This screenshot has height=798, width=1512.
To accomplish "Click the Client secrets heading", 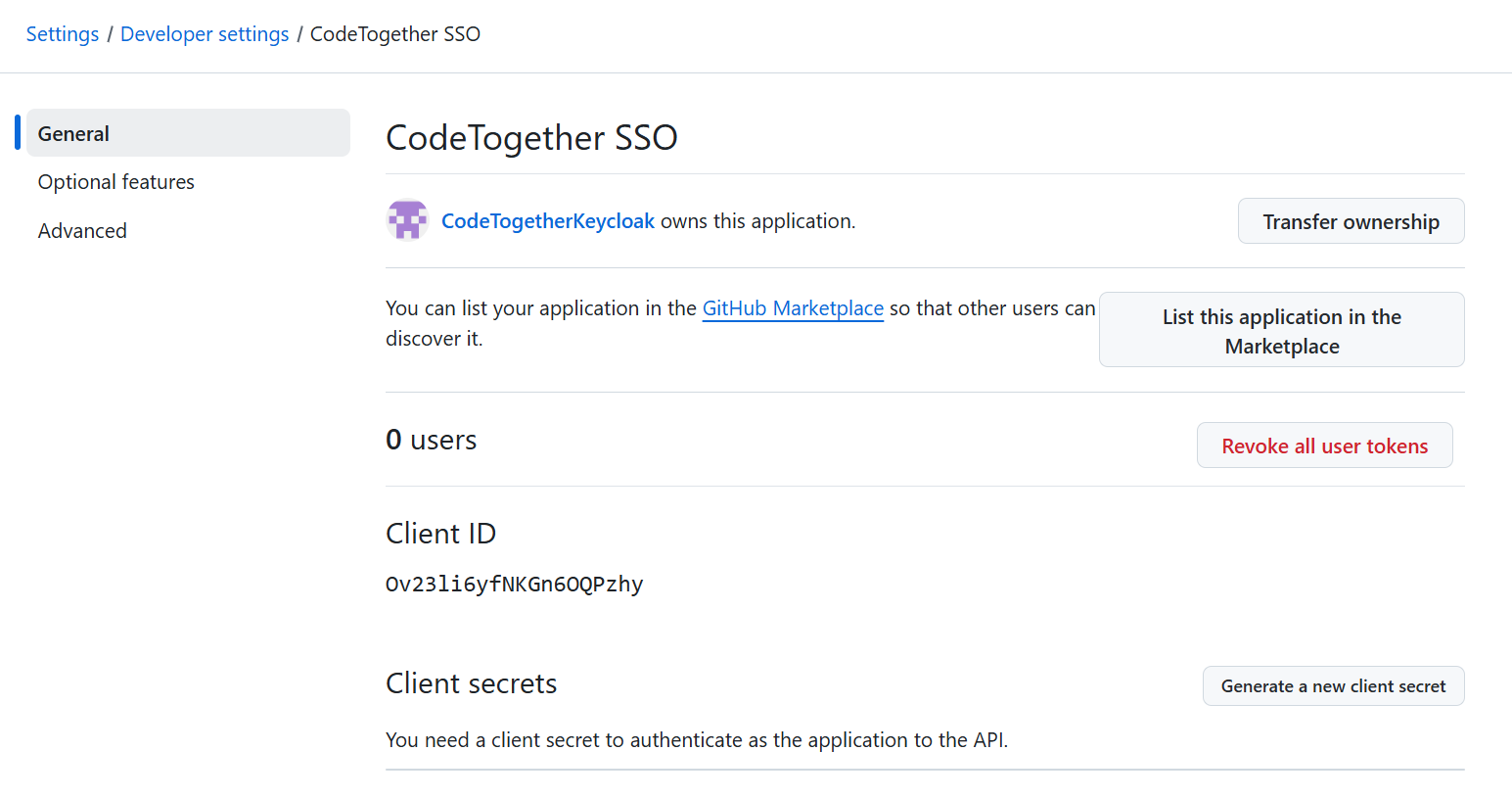I will coord(471,683).
